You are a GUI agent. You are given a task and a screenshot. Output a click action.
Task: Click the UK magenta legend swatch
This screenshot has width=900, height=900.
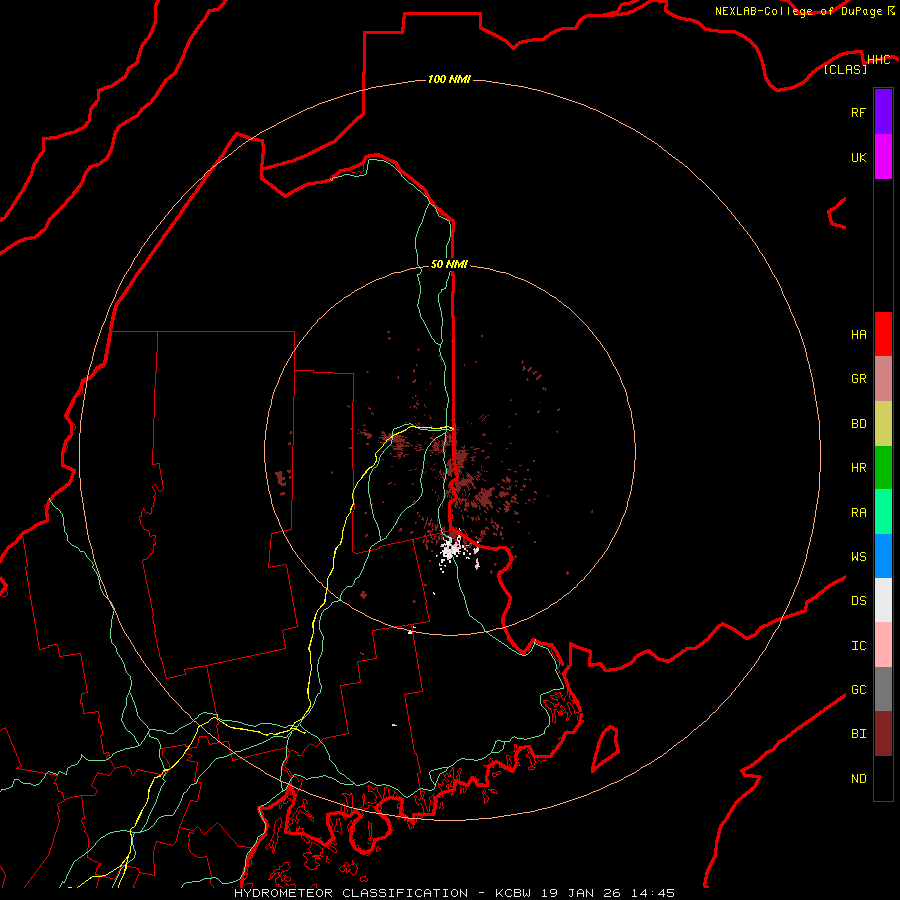[x=883, y=157]
